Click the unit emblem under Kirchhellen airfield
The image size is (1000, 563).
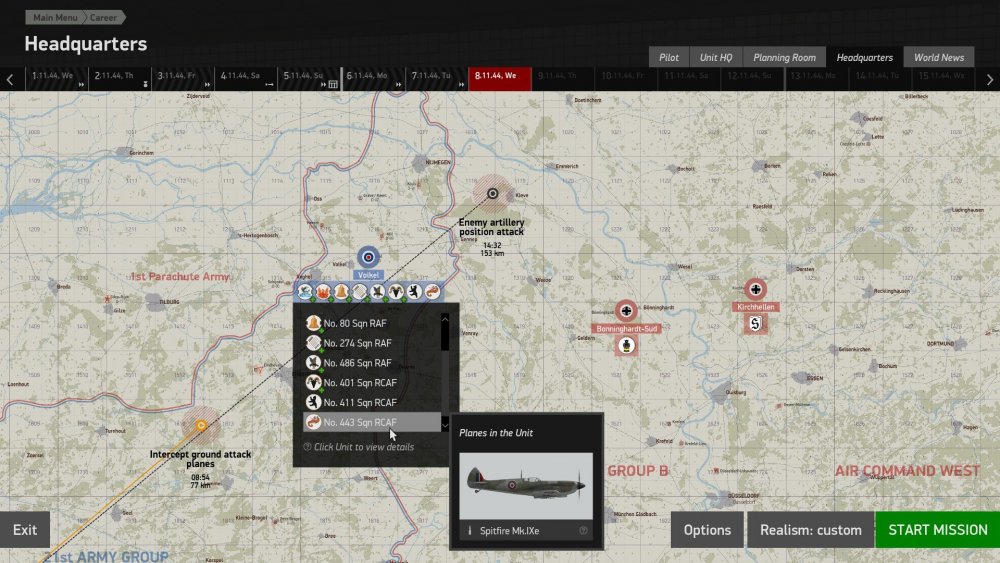coord(755,323)
